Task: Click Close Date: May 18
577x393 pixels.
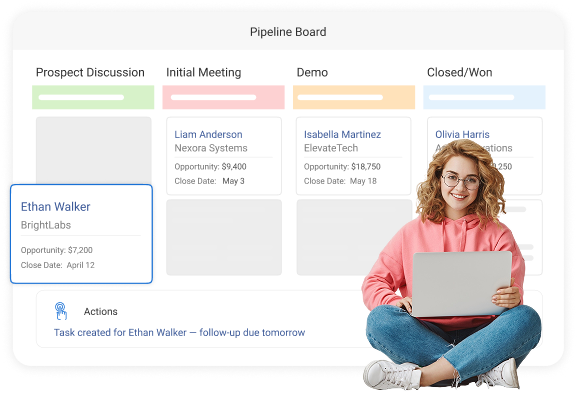Action: click(340, 181)
